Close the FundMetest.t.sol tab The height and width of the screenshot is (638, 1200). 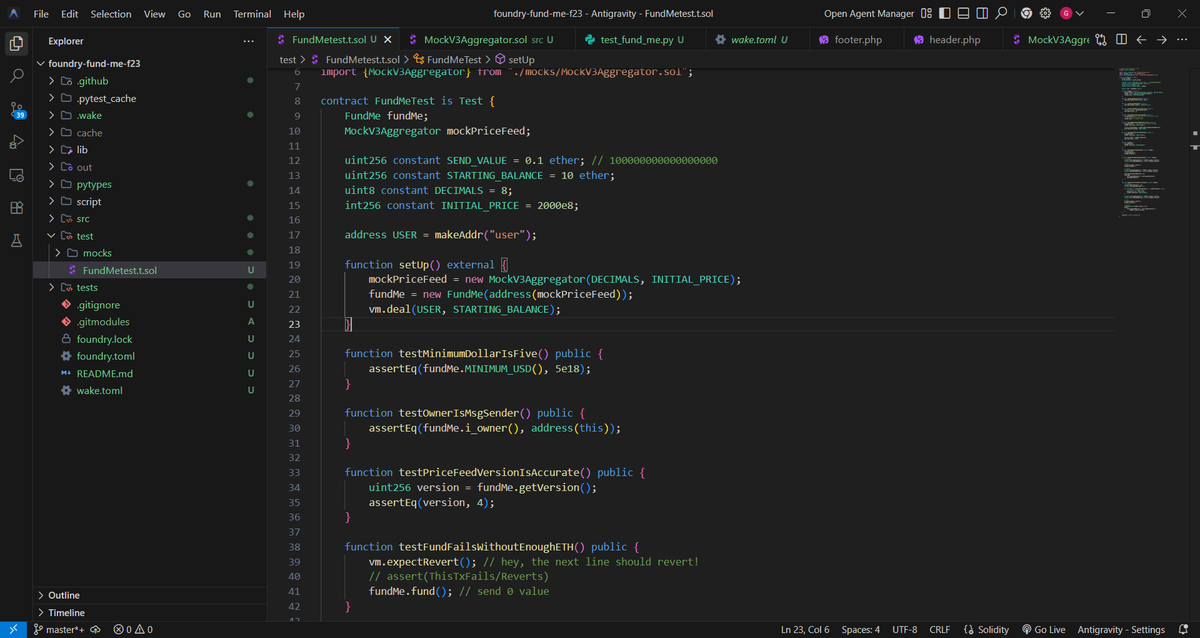[x=388, y=40]
